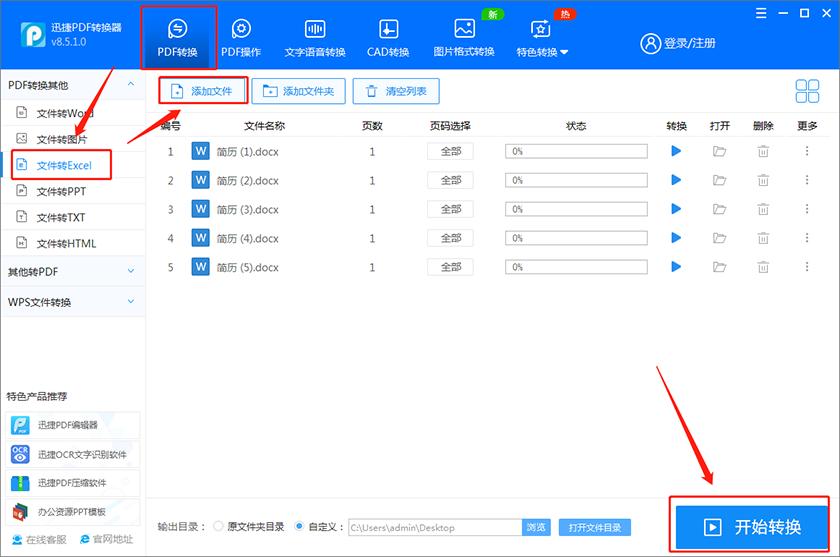Click the 浏览 browse button
Screen dimensions: 840x557
coord(536,528)
